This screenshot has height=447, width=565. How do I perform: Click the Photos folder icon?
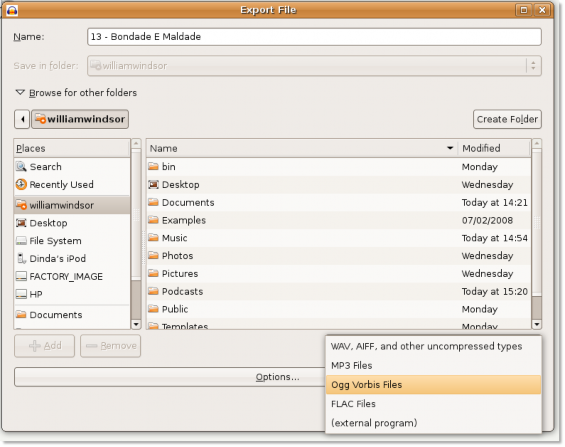(x=154, y=255)
